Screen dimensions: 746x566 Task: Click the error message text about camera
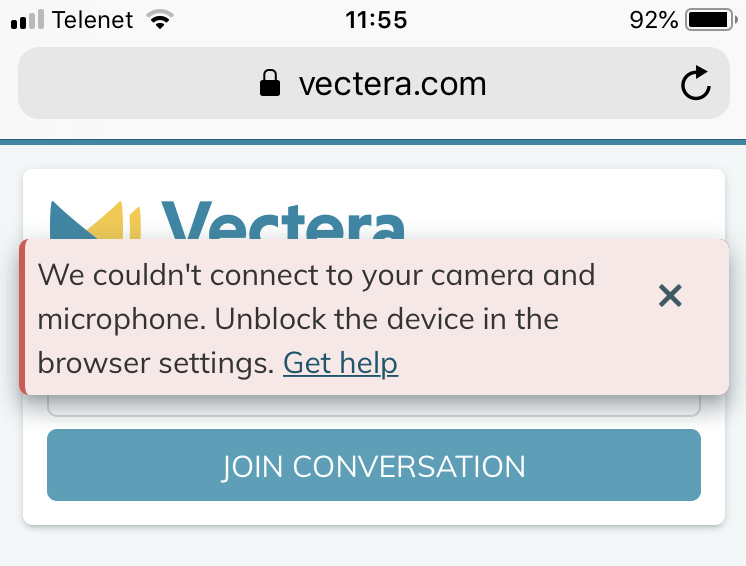tap(316, 319)
